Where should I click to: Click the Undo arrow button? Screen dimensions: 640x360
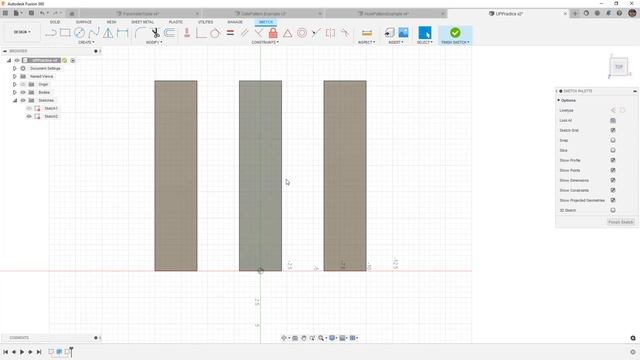click(x=42, y=13)
